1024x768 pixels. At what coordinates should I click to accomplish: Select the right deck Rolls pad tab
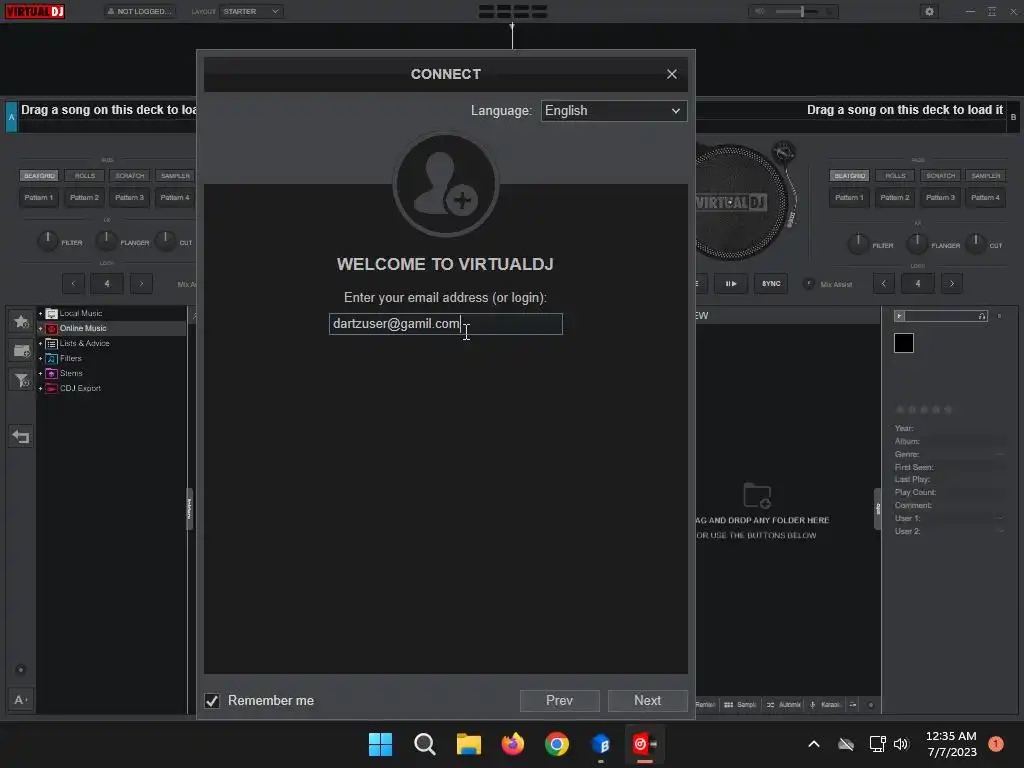coord(895,176)
